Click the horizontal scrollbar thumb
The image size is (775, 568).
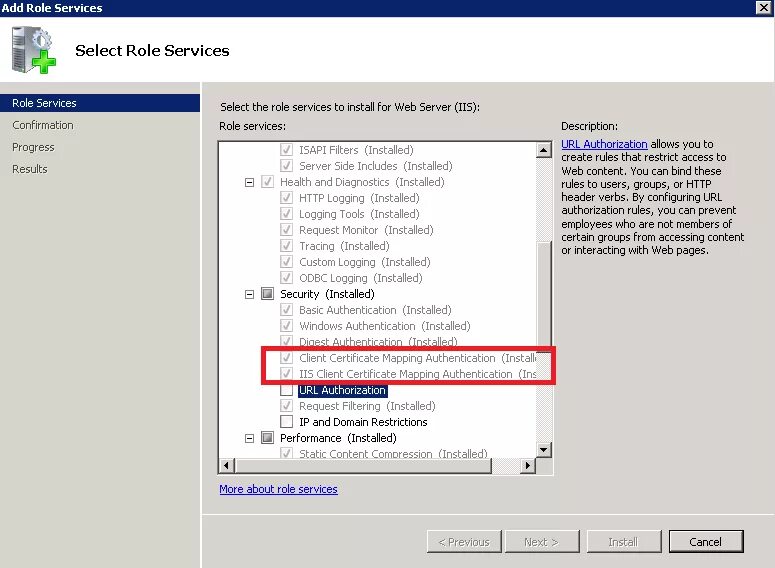[363, 465]
